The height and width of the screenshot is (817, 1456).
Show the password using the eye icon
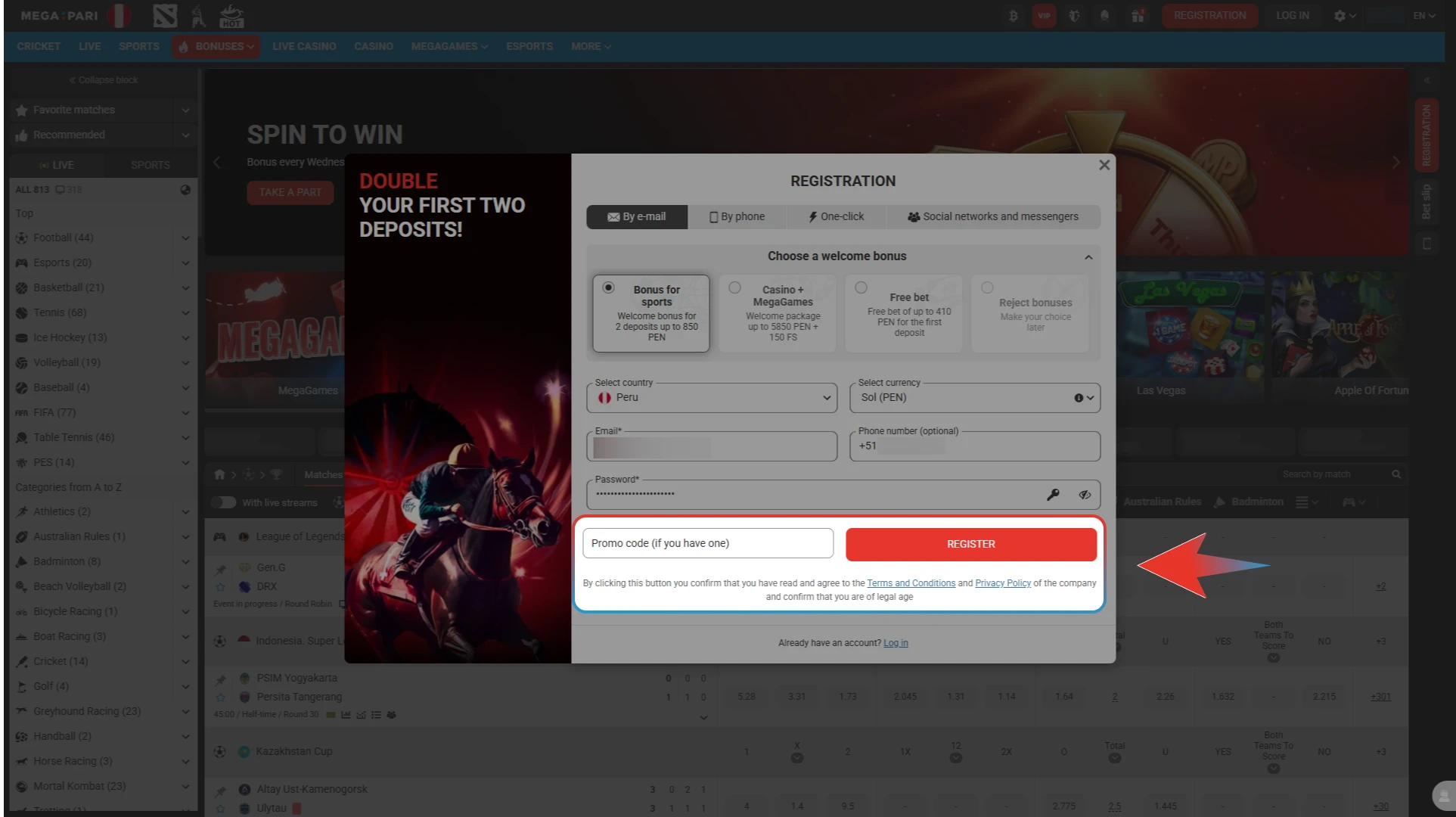pos(1085,495)
